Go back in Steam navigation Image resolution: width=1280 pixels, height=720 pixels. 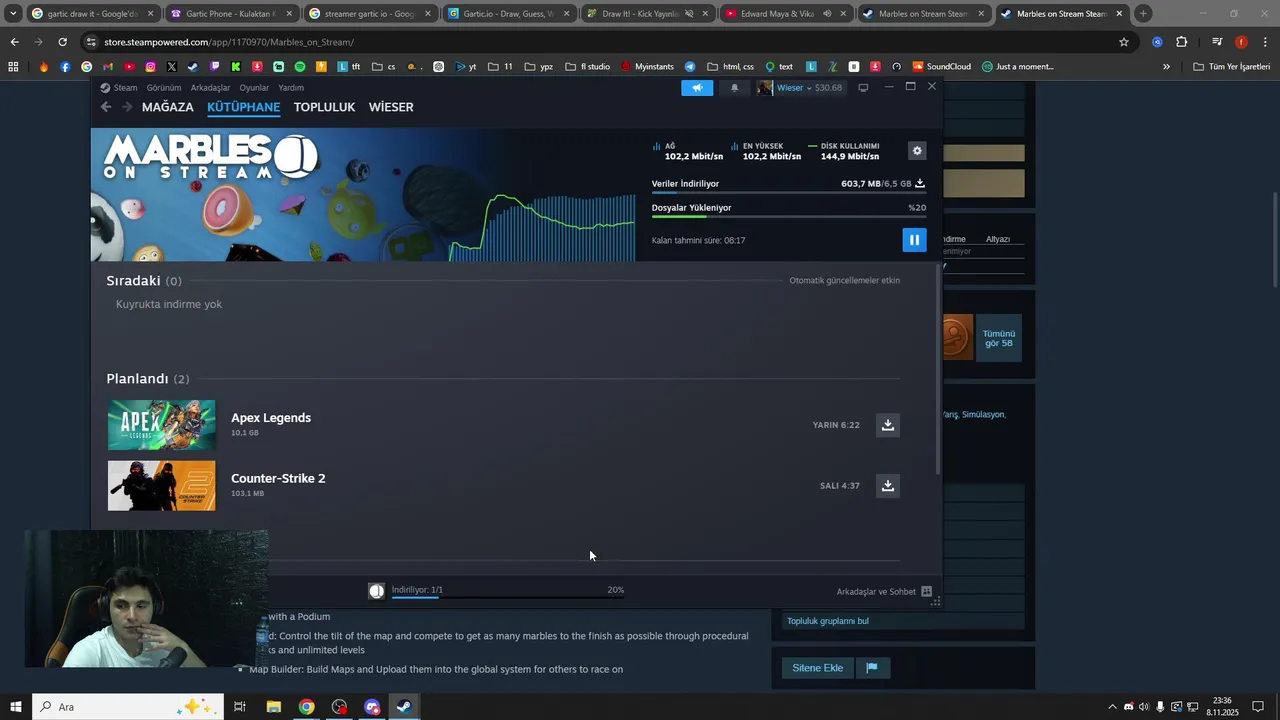click(x=106, y=107)
